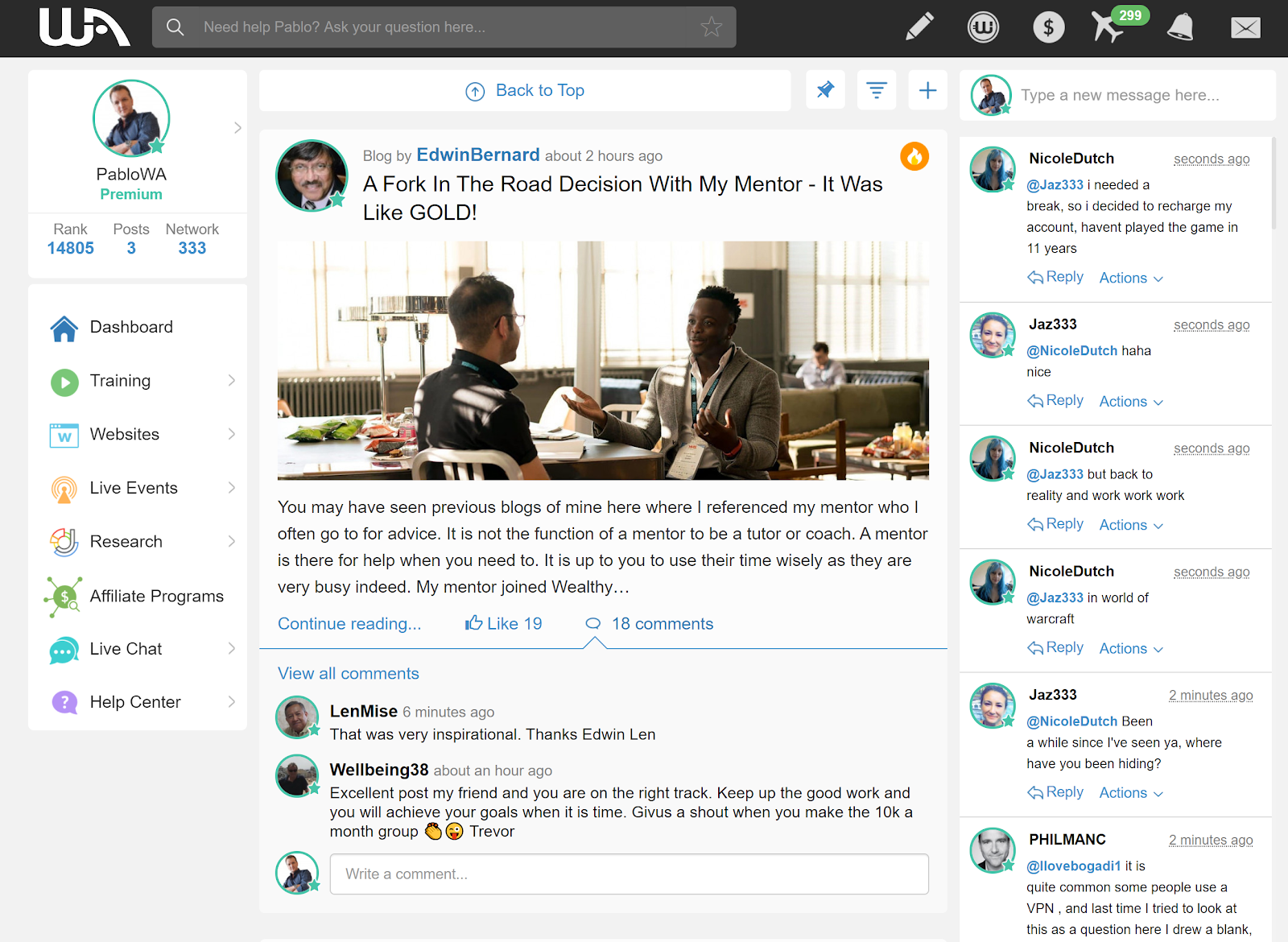Click the star icon in search bar
Viewport: 1288px width, 942px height.
[712, 27]
